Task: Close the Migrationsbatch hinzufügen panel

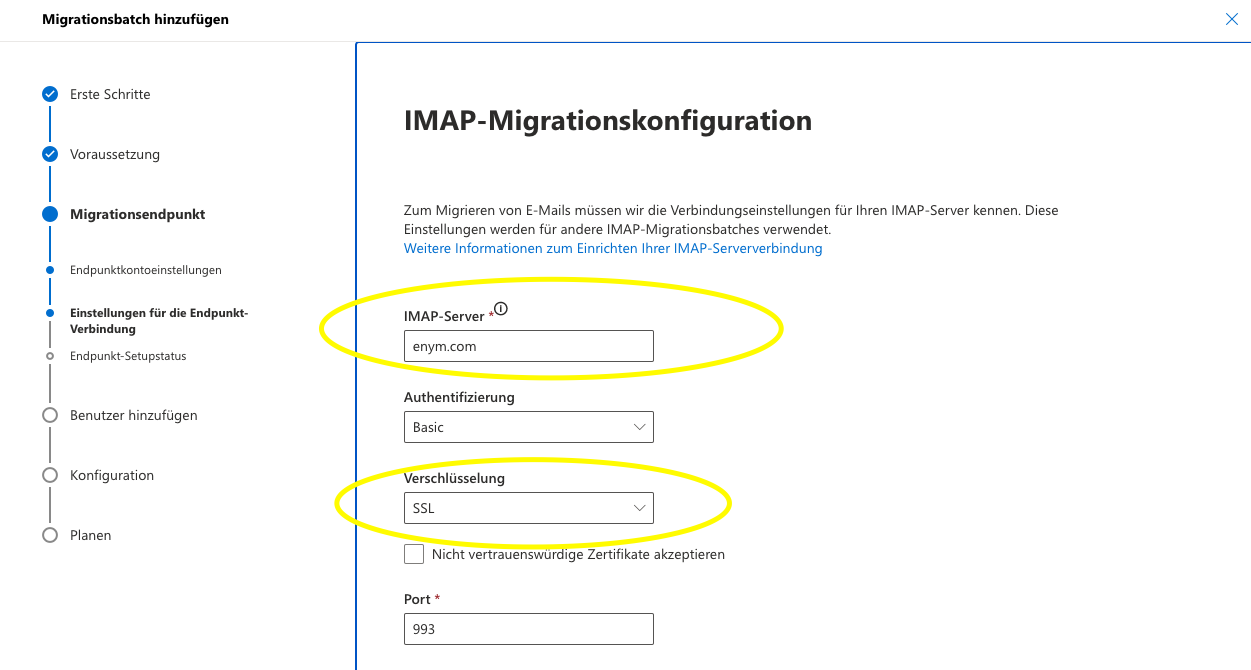Action: pos(1231,19)
